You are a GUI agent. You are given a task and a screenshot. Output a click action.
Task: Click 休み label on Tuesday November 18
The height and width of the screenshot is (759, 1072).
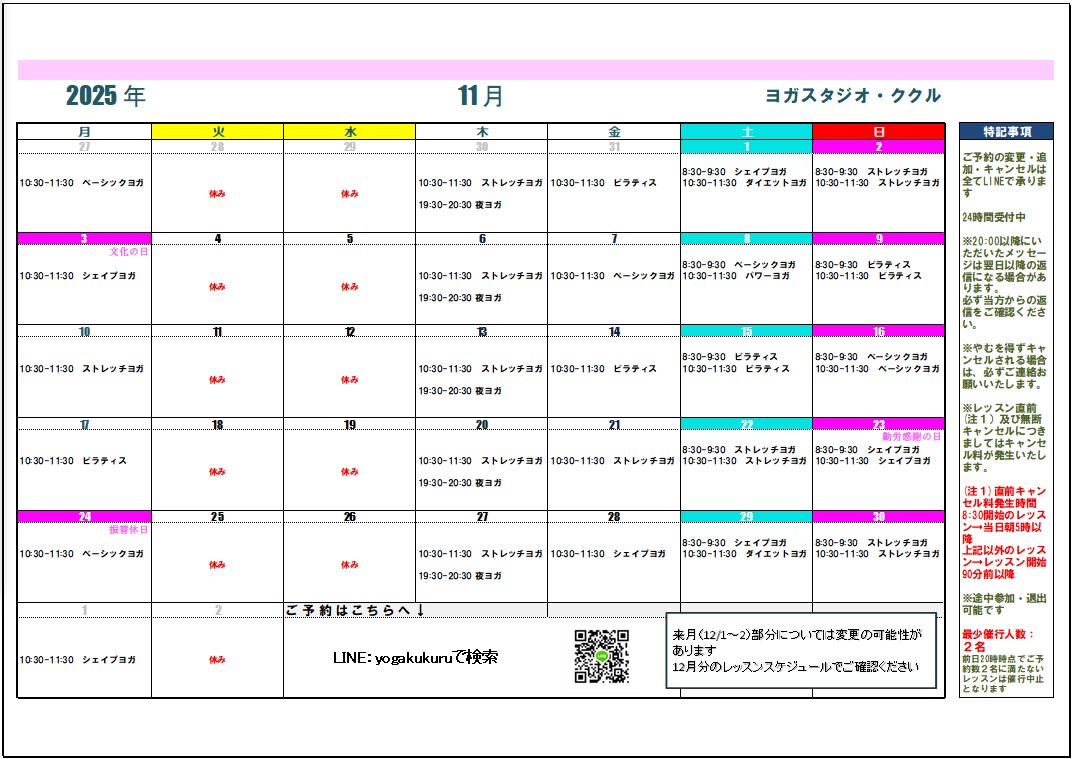(217, 472)
